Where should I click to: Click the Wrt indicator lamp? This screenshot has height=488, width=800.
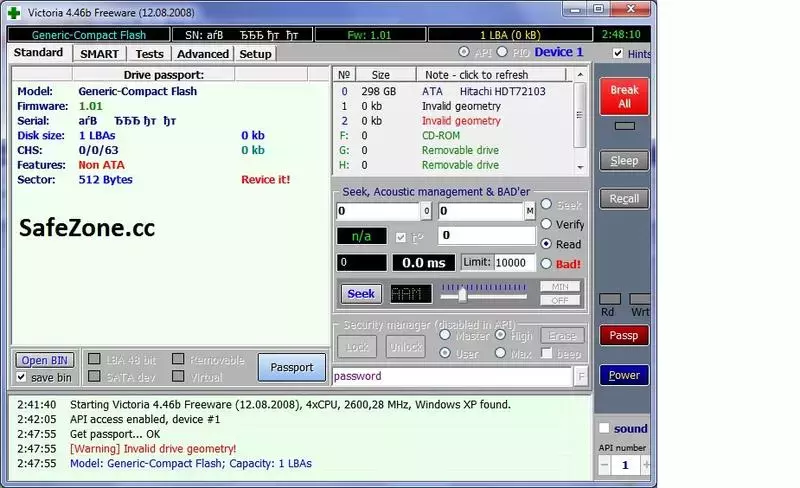pyautogui.click(x=640, y=299)
